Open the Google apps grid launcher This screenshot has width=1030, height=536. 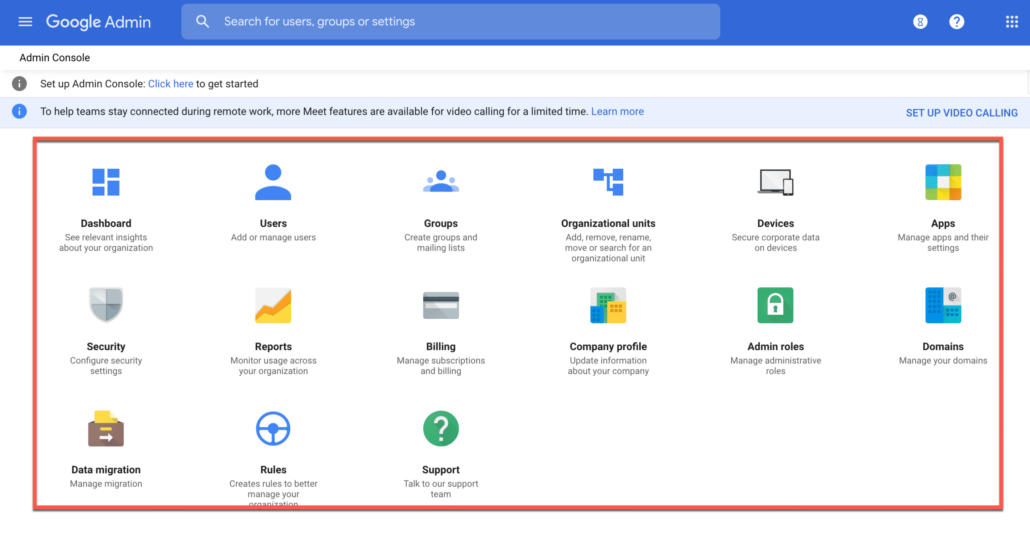1012,22
